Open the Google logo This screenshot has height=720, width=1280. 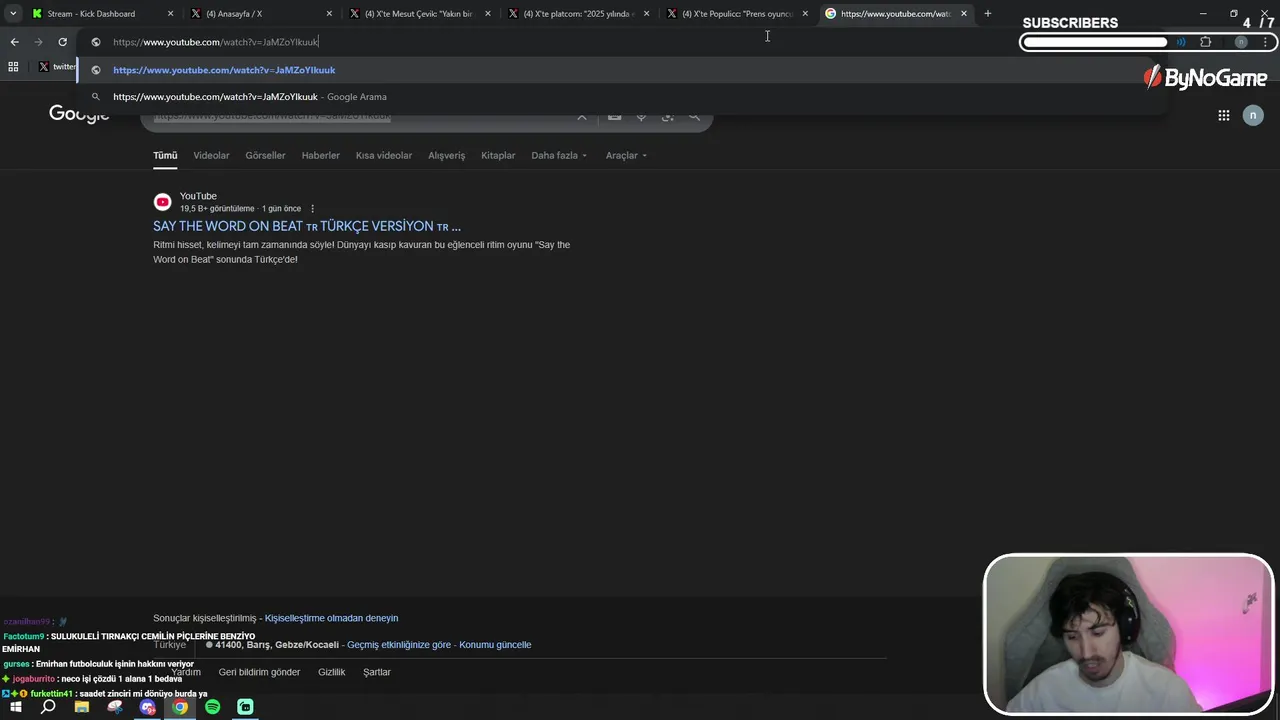tap(79, 116)
